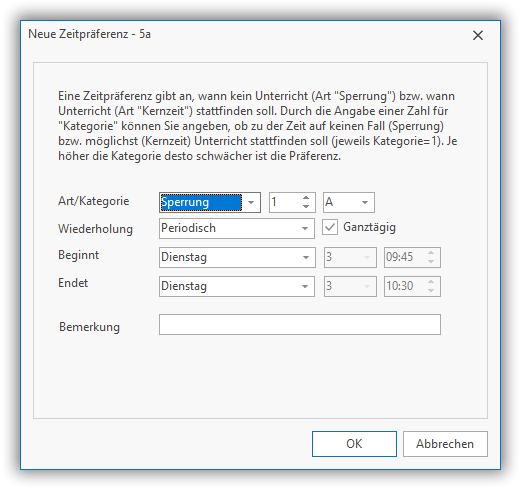
Task: Focus the Bemerkung text field
Action: tap(300, 324)
